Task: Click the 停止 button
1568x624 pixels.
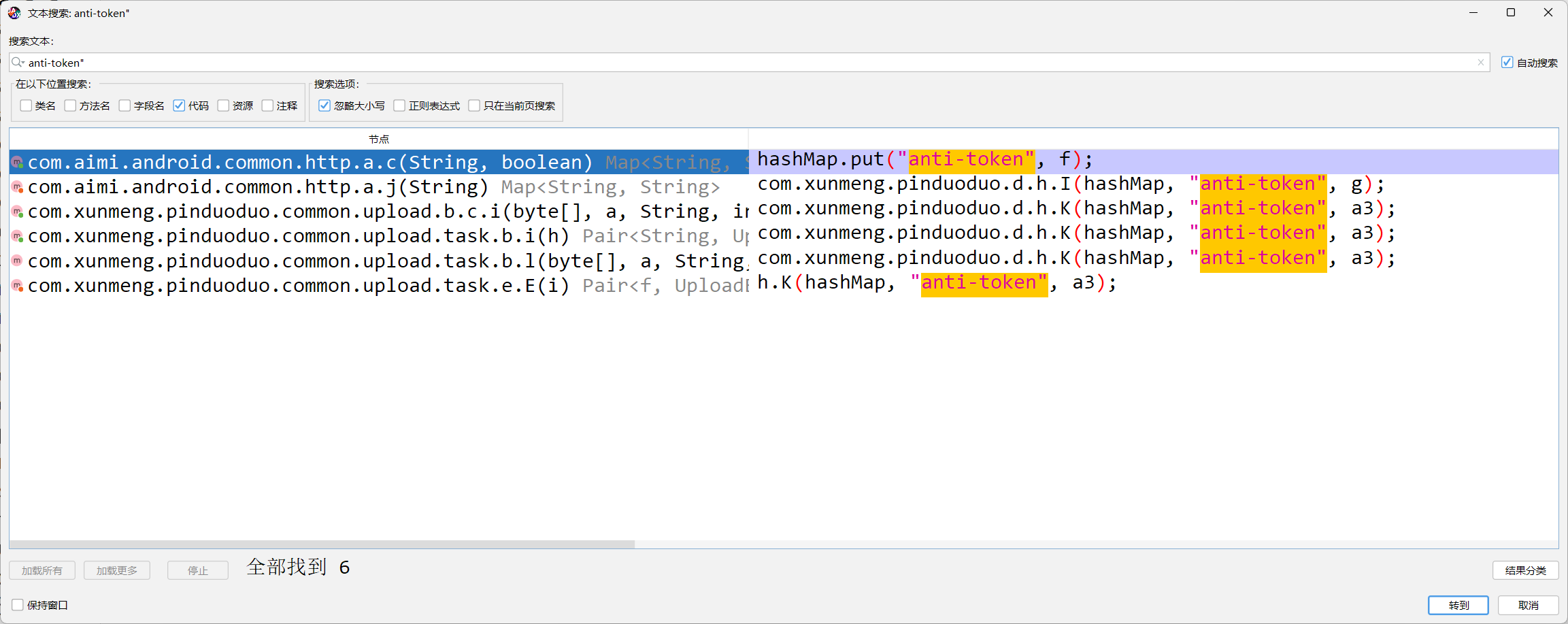Action: [x=198, y=570]
